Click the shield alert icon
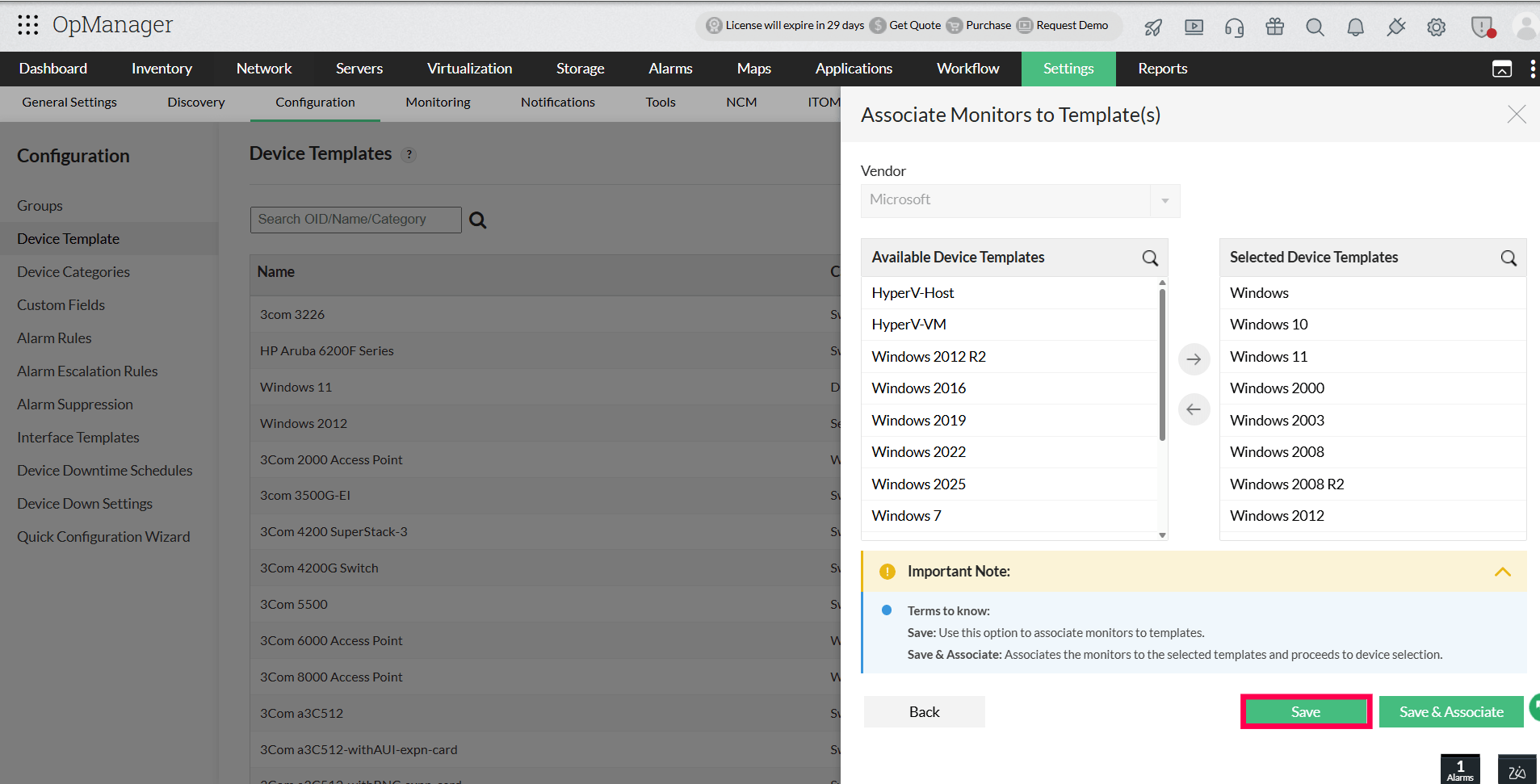 click(x=1483, y=27)
